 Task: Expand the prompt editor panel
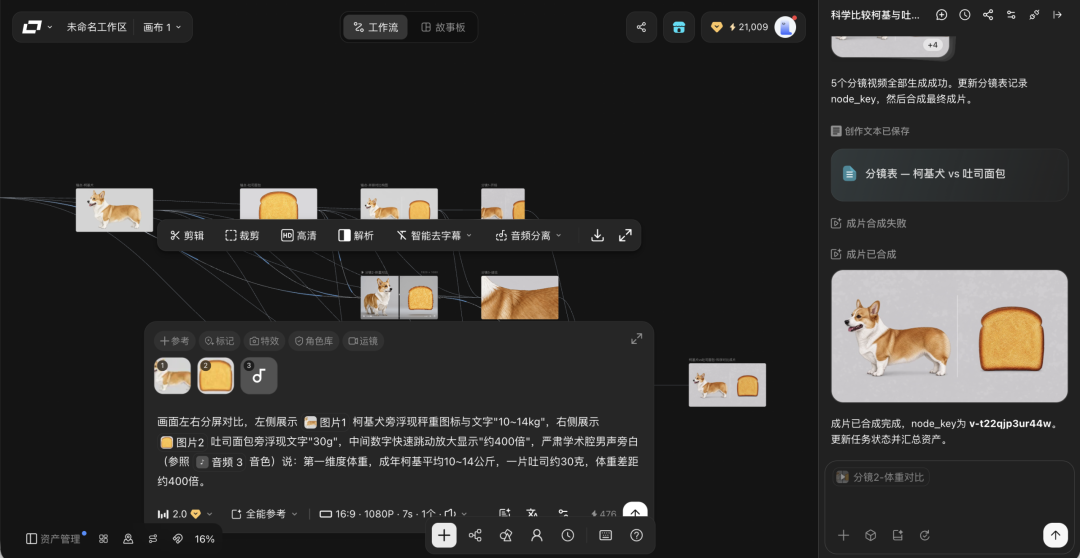[636, 338]
